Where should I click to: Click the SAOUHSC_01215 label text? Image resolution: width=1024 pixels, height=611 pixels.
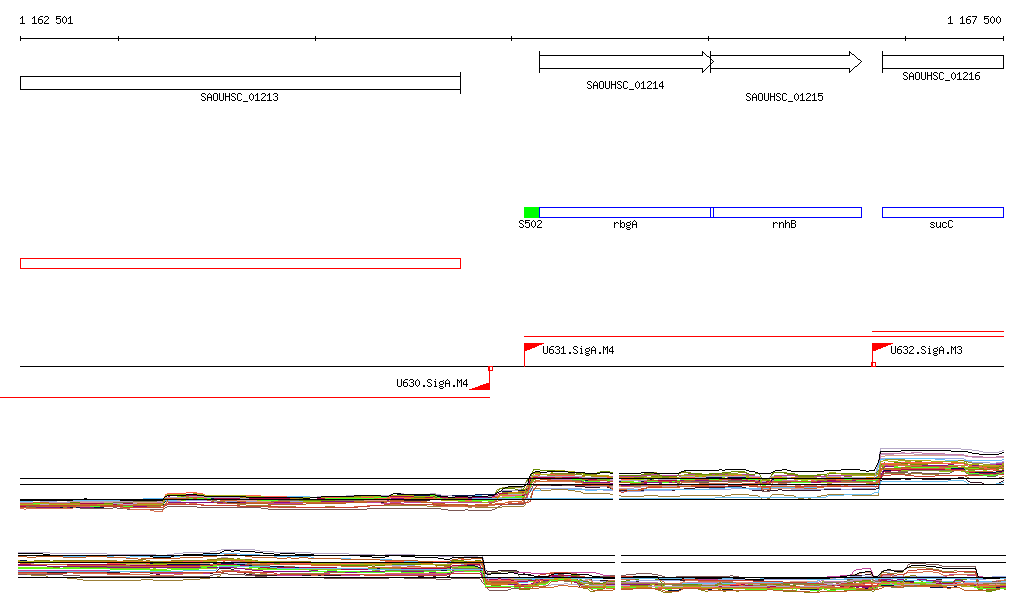pos(784,97)
